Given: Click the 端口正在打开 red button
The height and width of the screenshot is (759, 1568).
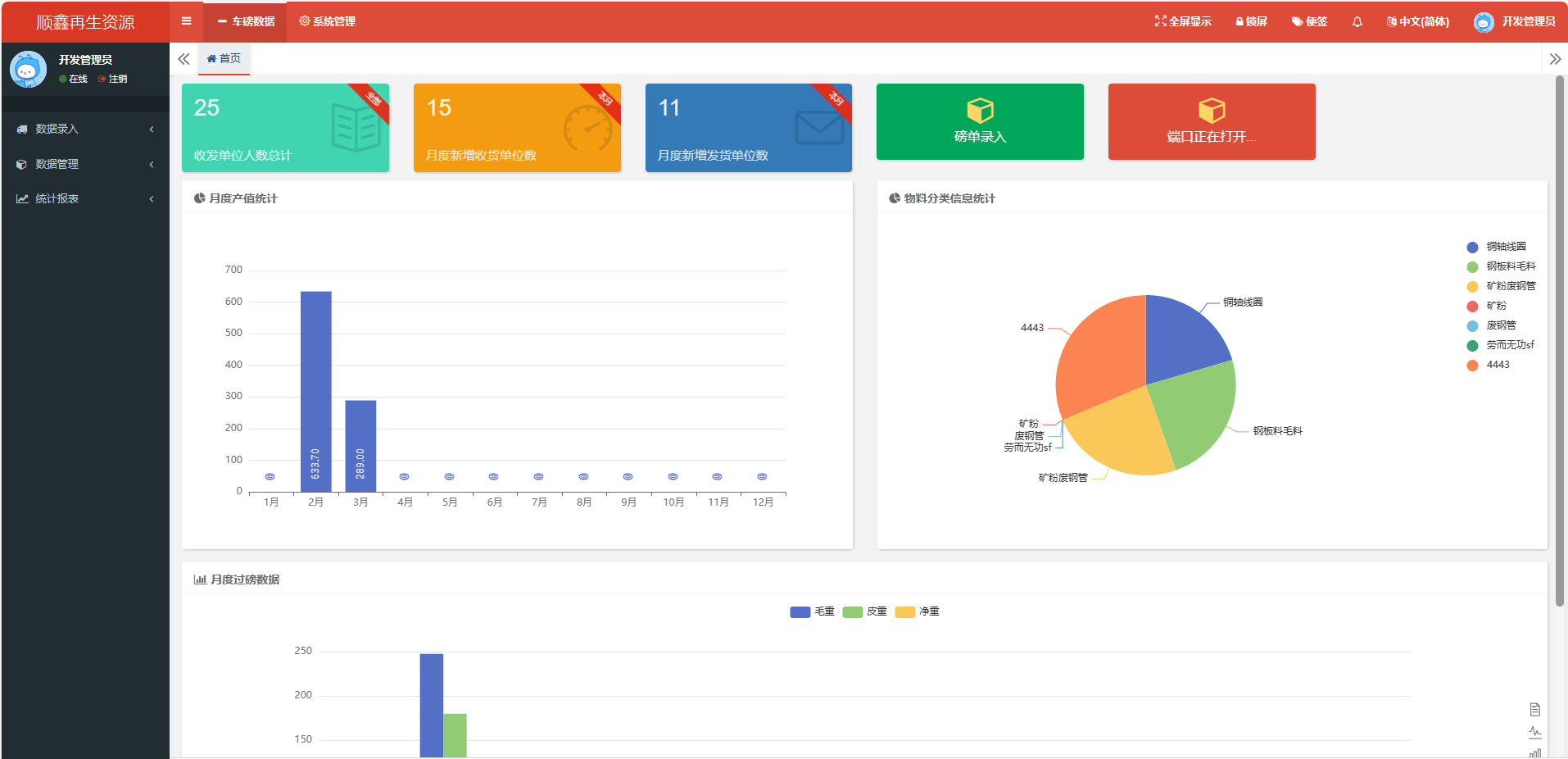Looking at the screenshot, I should (1211, 121).
